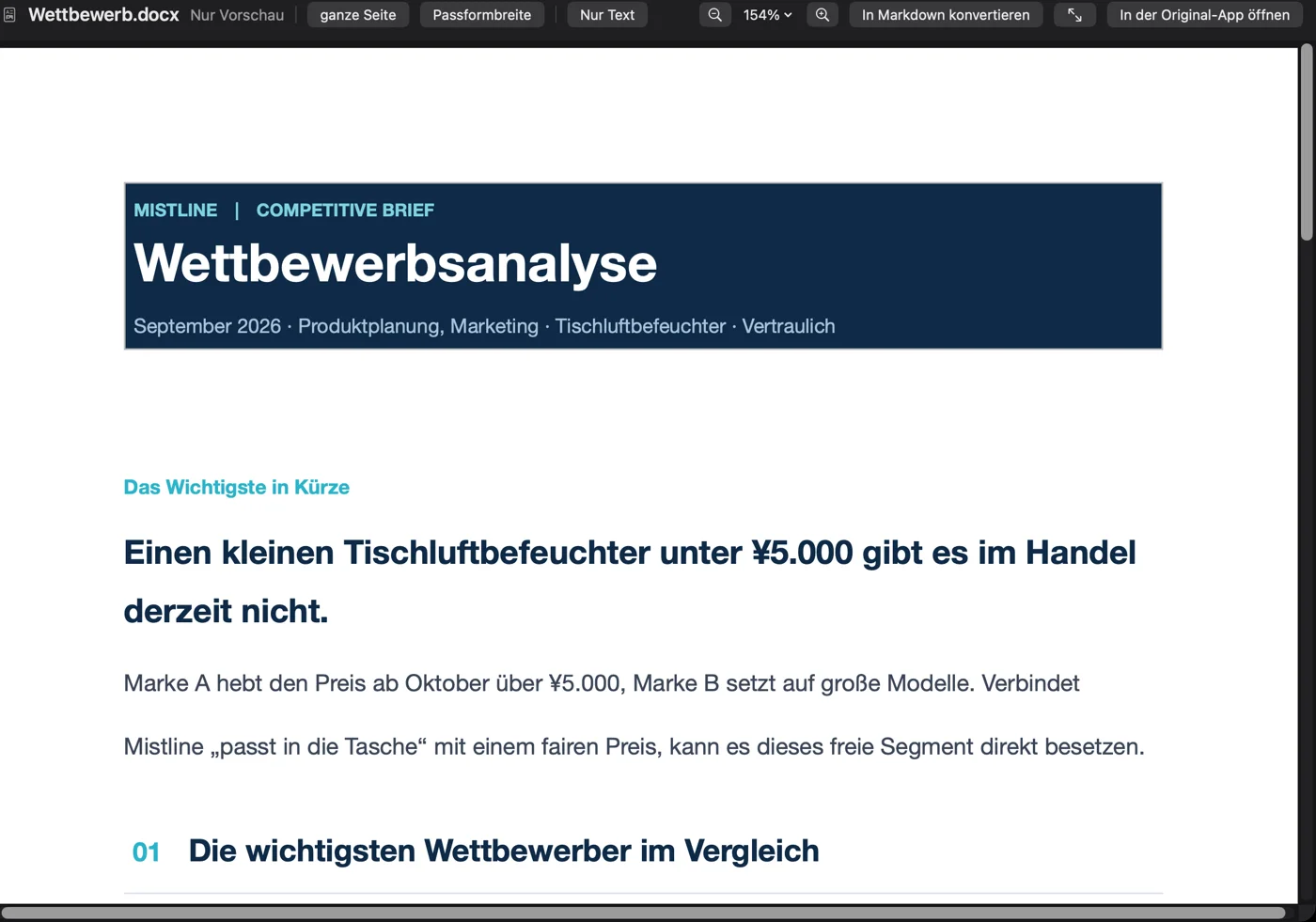The height and width of the screenshot is (922, 1316).
Task: Click the expand to fullscreen arrows icon
Action: tap(1074, 15)
